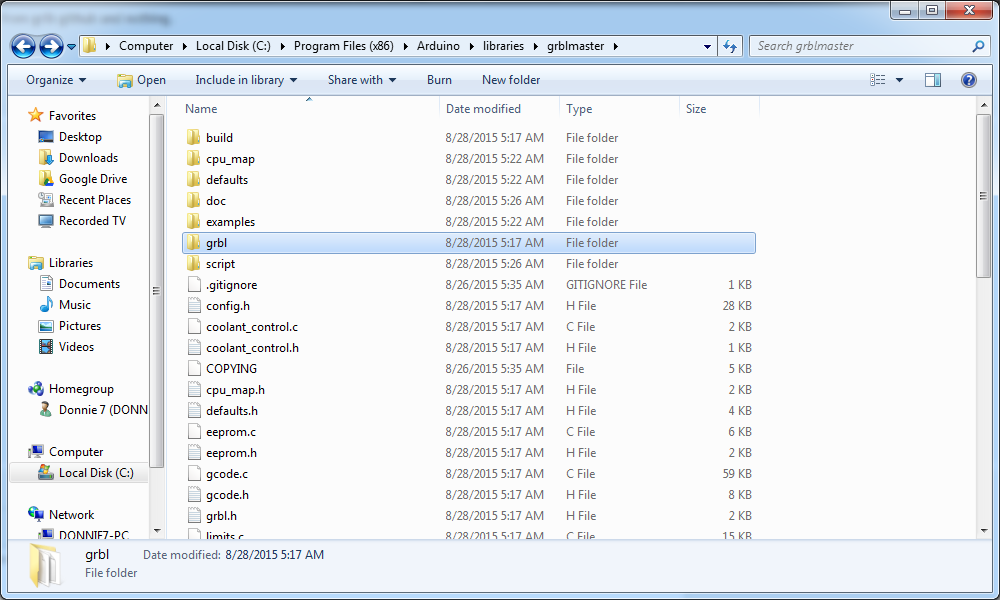Toggle the preview pane icon
The height and width of the screenshot is (600, 1000).
click(932, 80)
